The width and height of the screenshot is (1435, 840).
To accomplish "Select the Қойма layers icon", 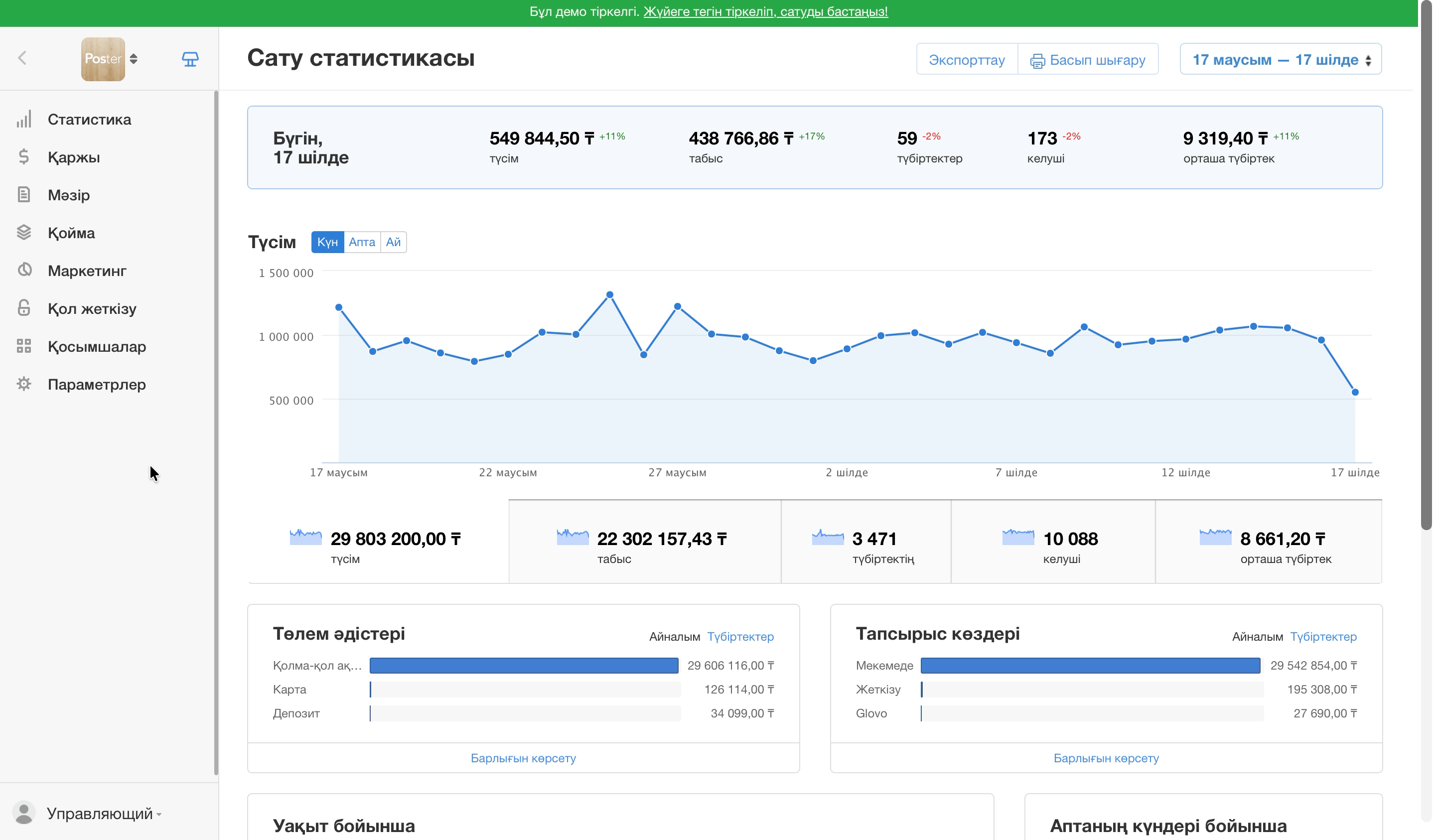I will pyautogui.click(x=23, y=232).
